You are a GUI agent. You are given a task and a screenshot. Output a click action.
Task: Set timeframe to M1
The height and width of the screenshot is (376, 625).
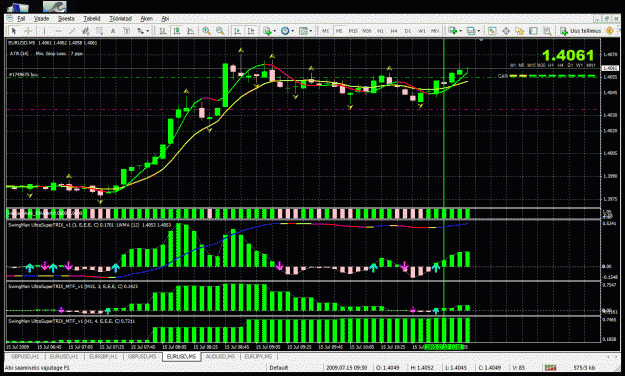click(x=325, y=31)
